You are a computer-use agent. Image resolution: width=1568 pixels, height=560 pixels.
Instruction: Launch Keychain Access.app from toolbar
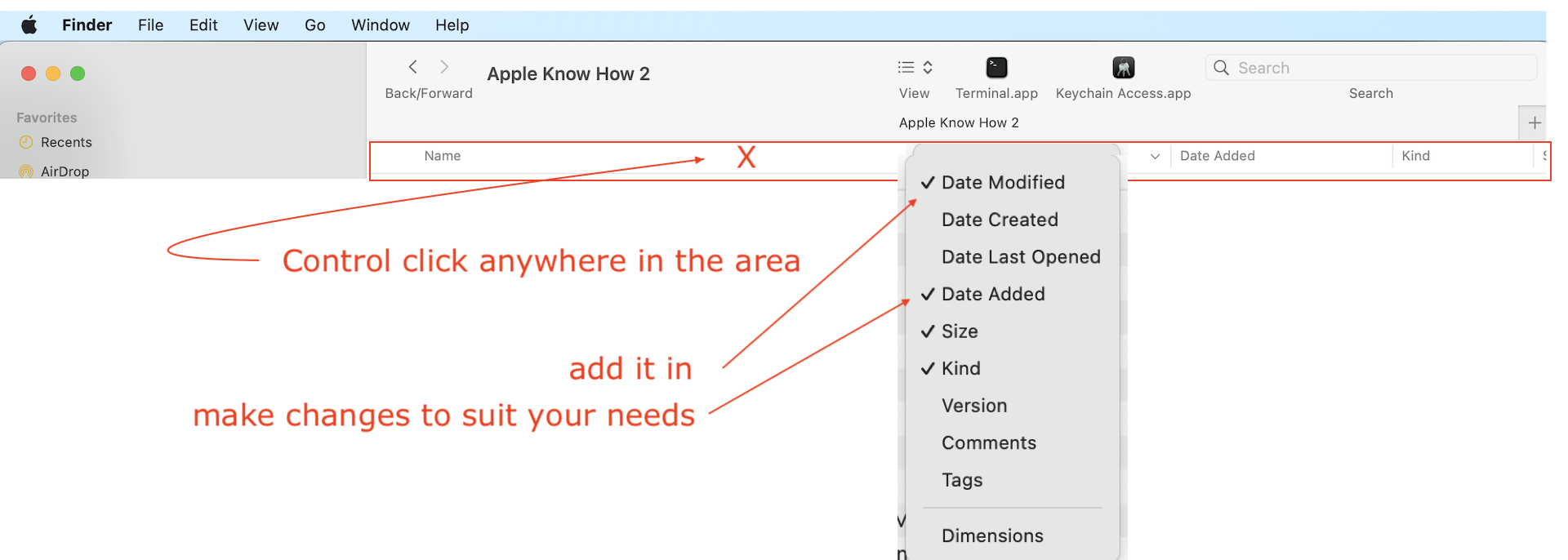click(1124, 67)
